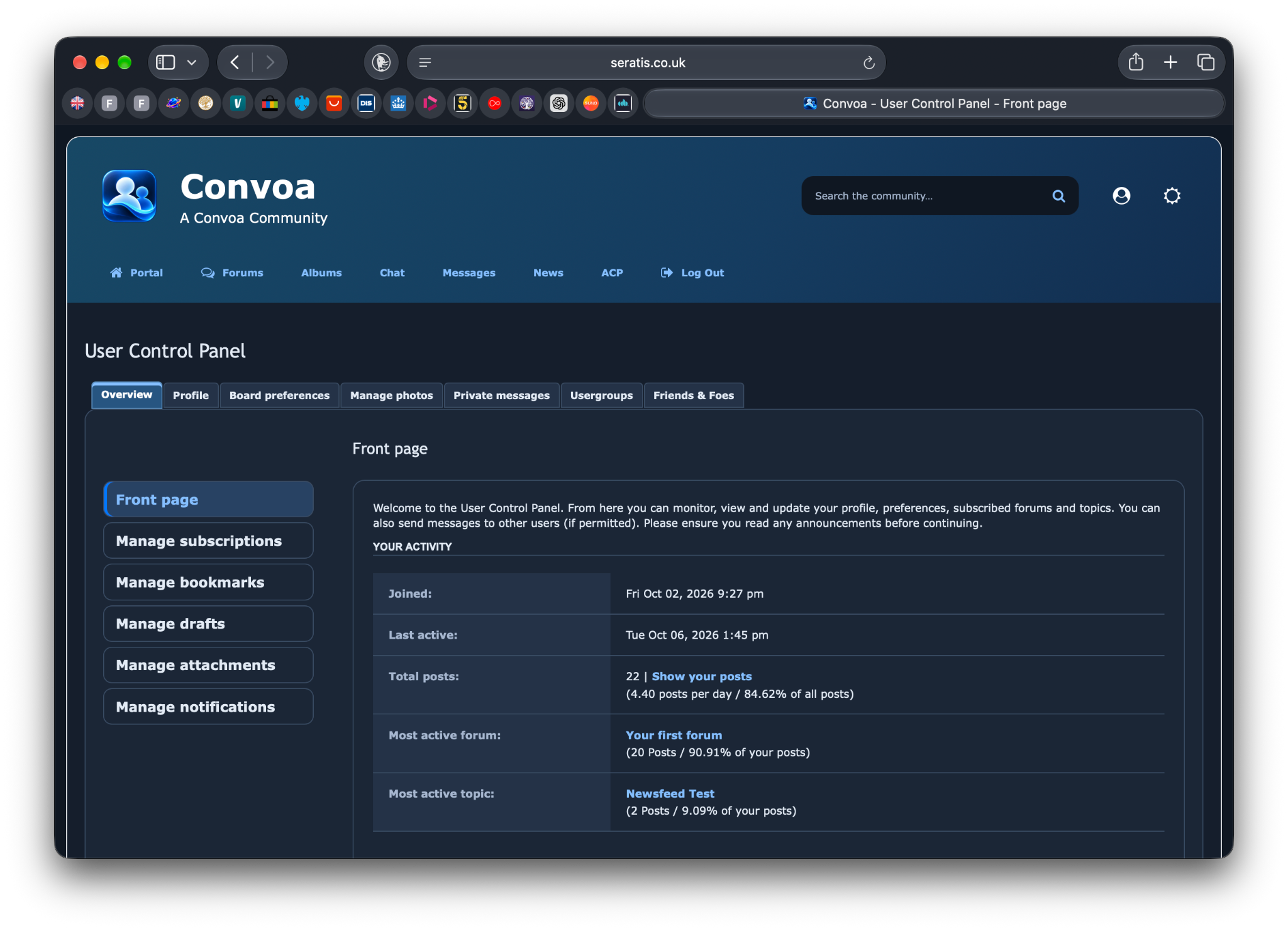
Task: Open the reader/page menu icon in address bar
Action: pyautogui.click(x=425, y=62)
